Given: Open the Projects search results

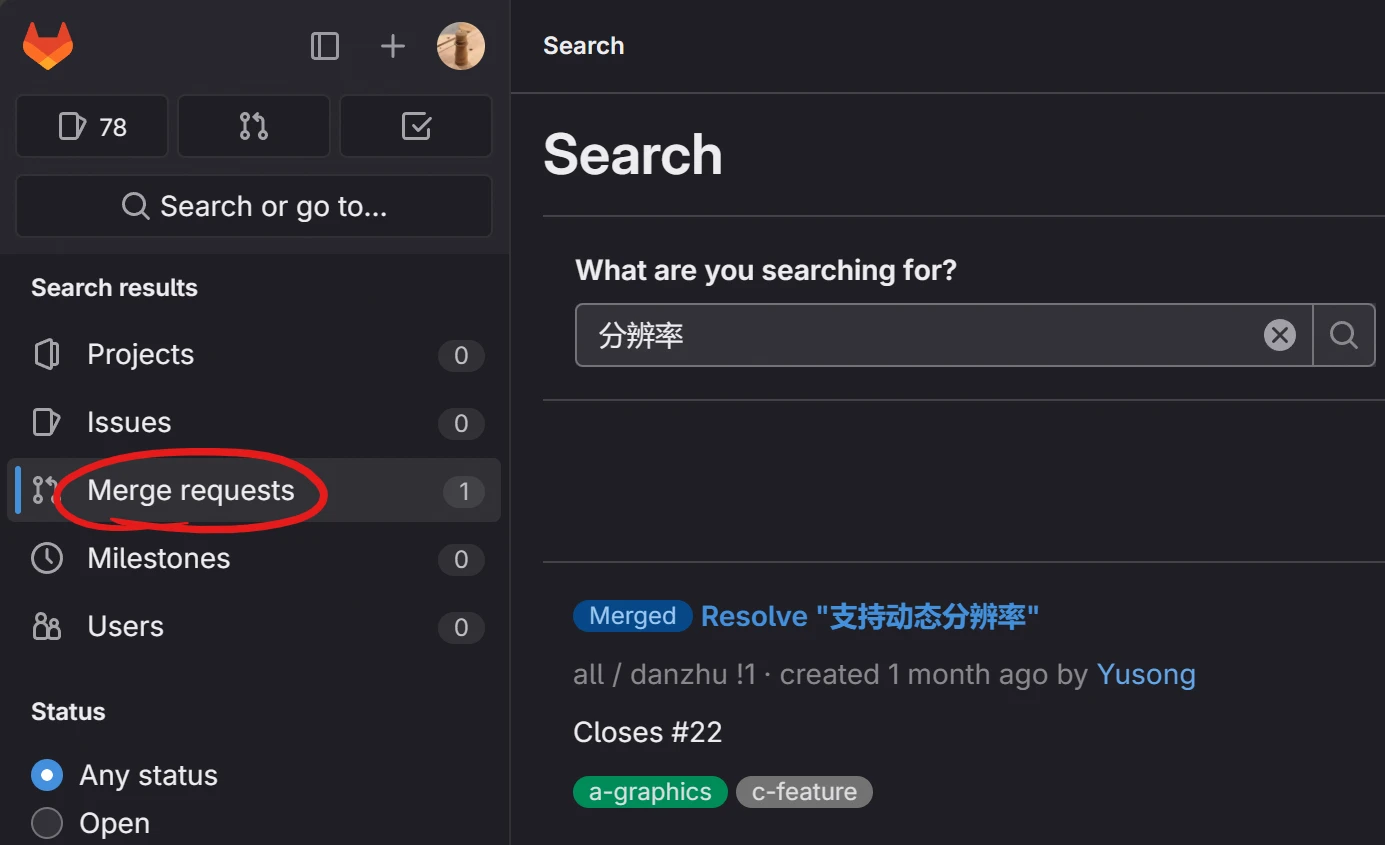Looking at the screenshot, I should (x=140, y=354).
